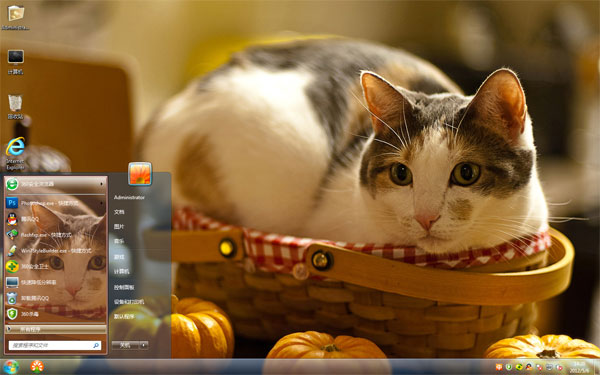Screen dimensions: 600x375
Task: Open 图片 in the Start menu right pane
Action: [119, 227]
